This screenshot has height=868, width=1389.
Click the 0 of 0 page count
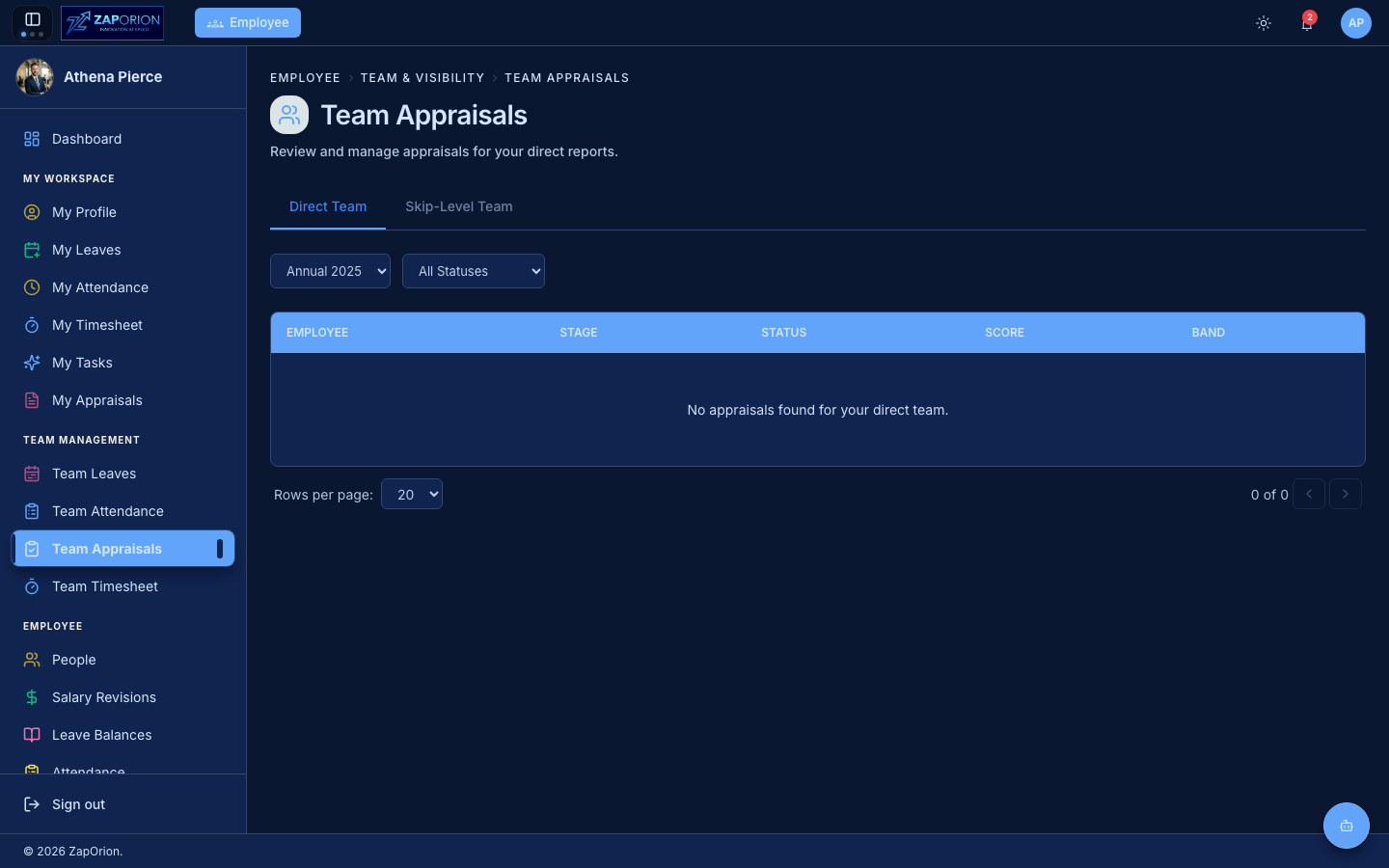[1269, 495]
